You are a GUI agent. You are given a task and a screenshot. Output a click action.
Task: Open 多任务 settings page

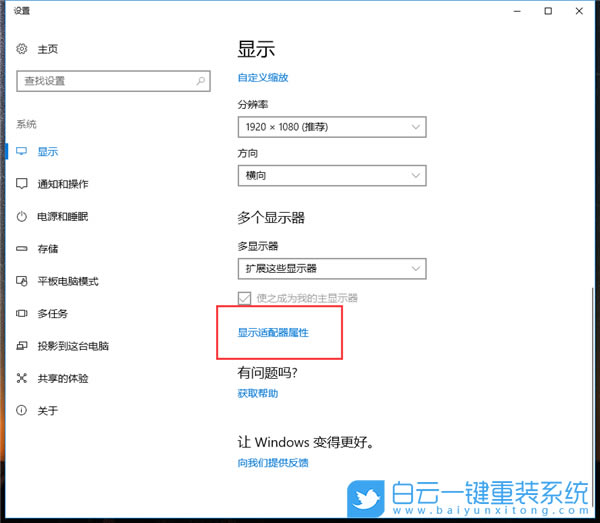pos(52,314)
